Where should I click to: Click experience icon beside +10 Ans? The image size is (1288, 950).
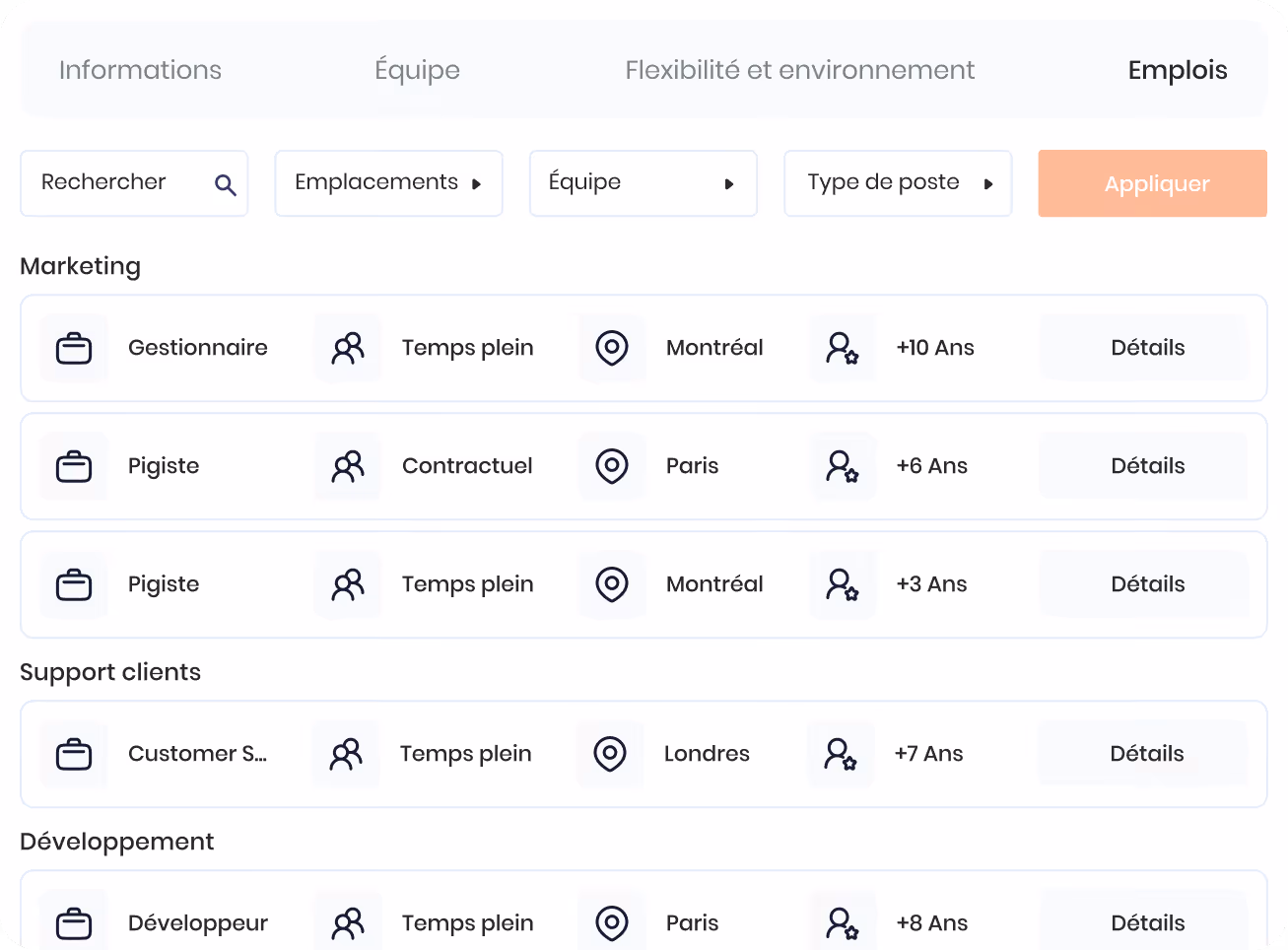click(x=843, y=348)
